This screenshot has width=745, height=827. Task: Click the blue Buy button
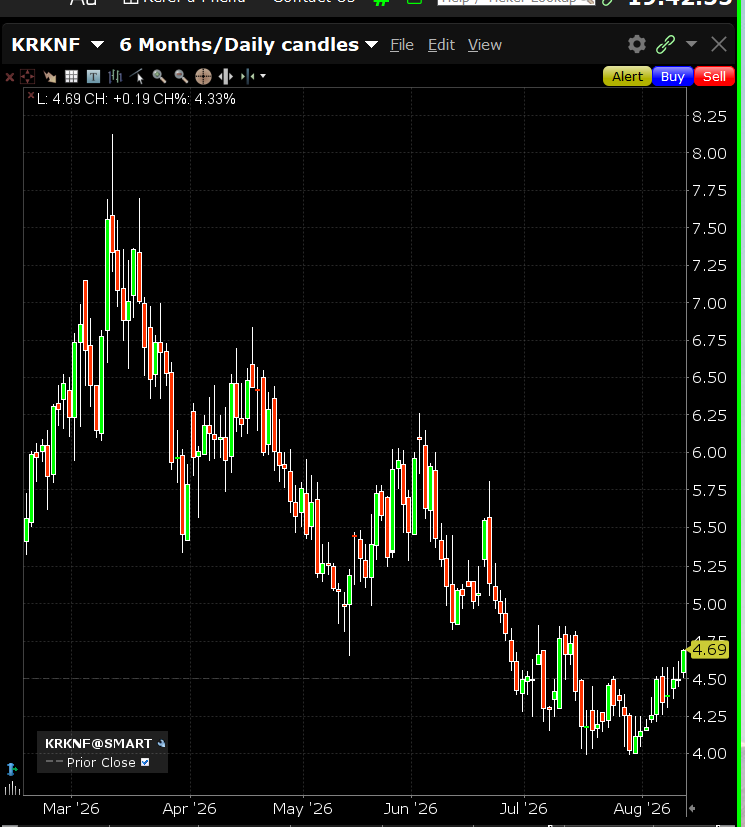point(672,76)
